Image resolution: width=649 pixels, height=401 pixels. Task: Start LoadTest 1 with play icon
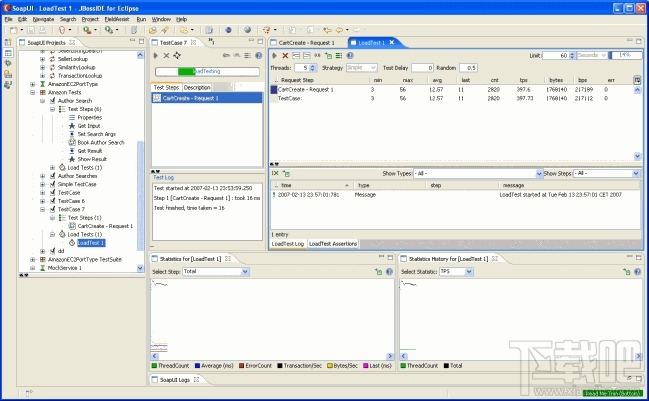point(274,55)
